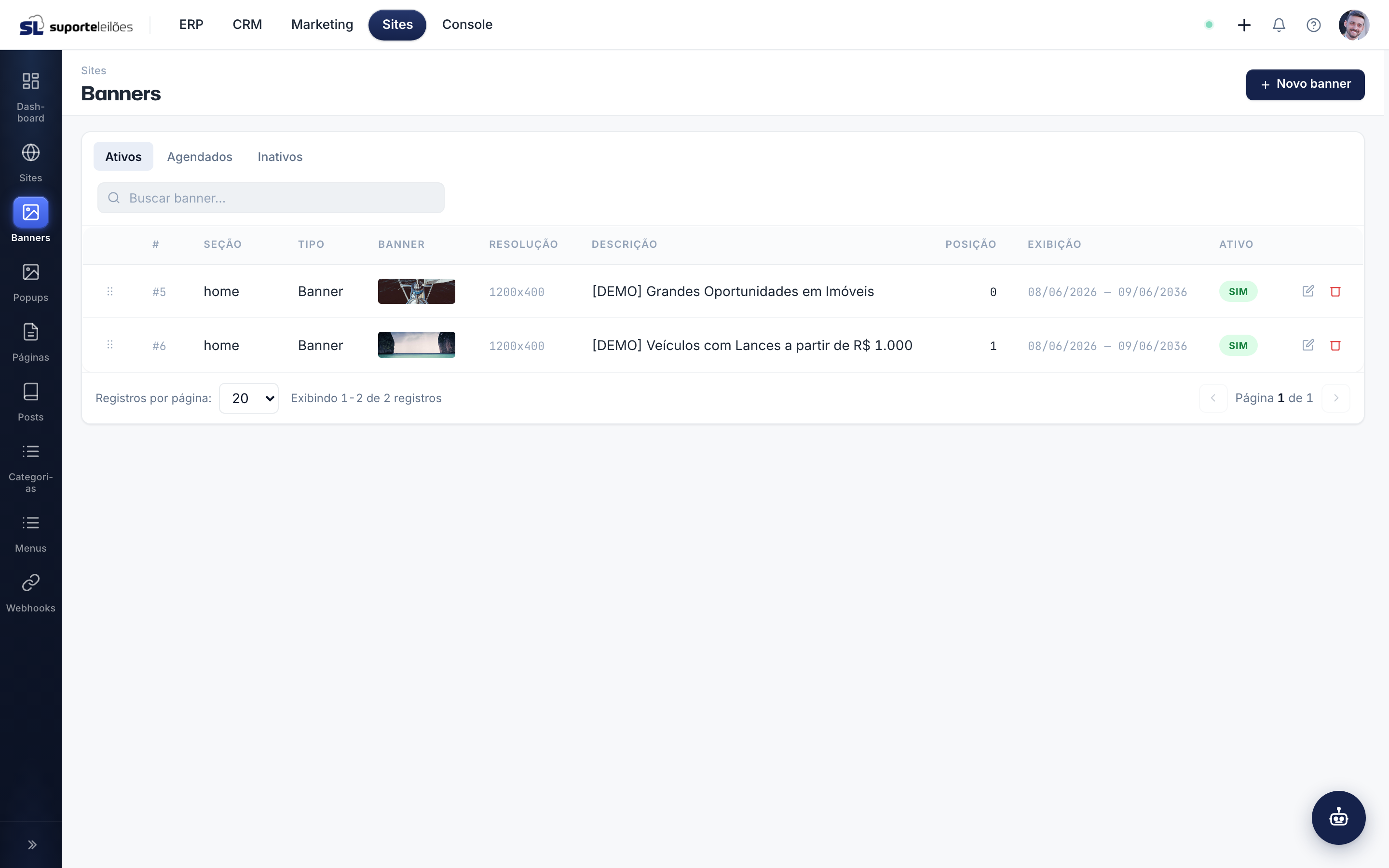Click the Sites breadcrumb link
Image resolution: width=1389 pixels, height=868 pixels.
pyautogui.click(x=94, y=70)
